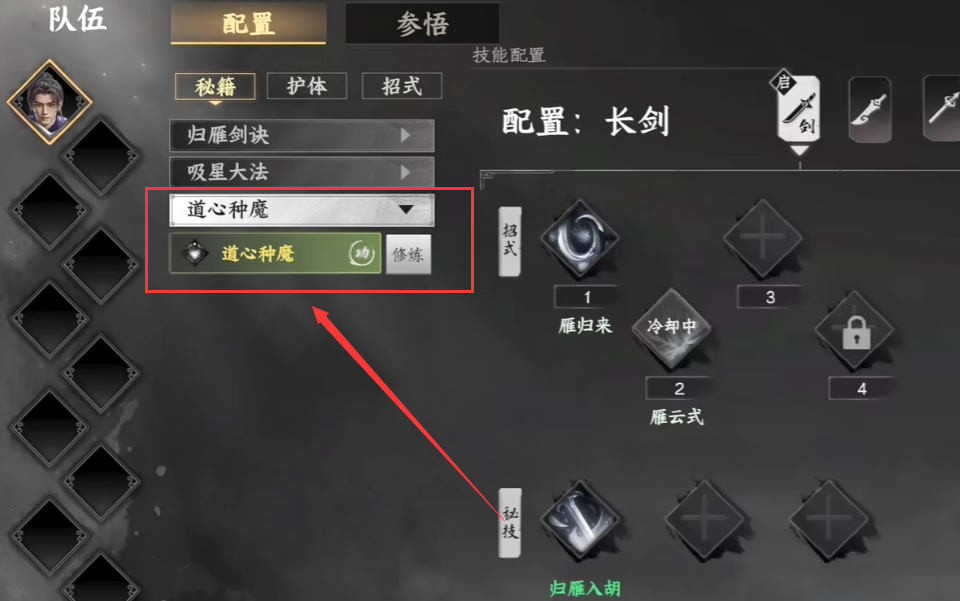
Task: Choose the active long sword (剑) weapon card
Action: pos(798,108)
